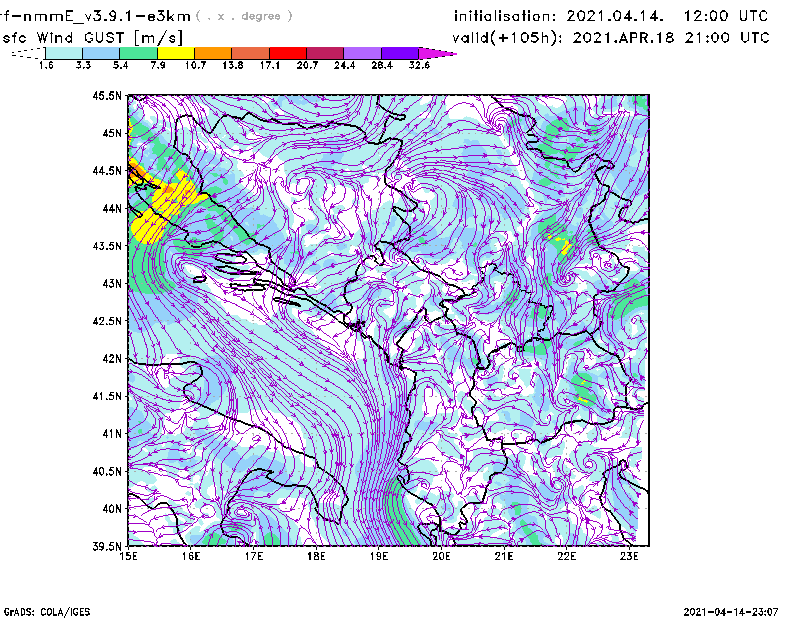Click the '43.5N' latitude label
Viewport: 800px width, 618px height.
coord(107,246)
